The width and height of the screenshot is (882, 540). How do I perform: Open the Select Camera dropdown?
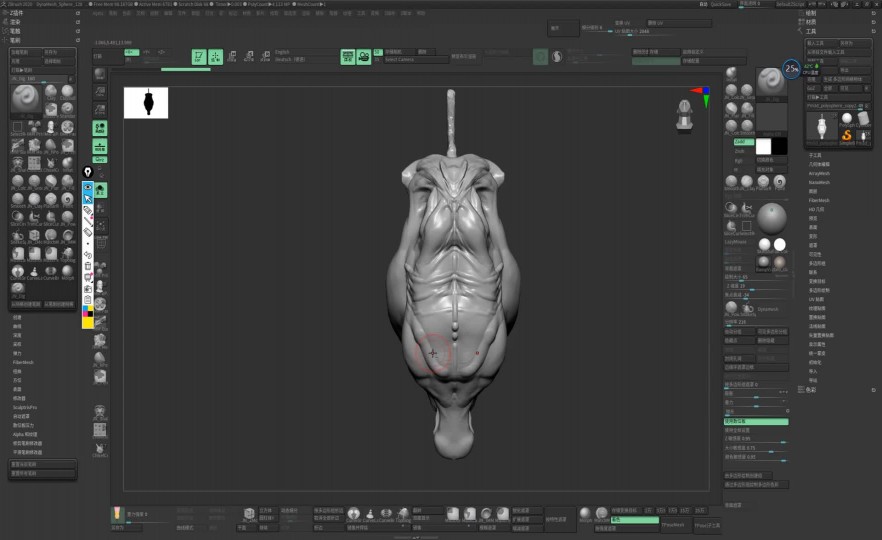tap(416, 60)
